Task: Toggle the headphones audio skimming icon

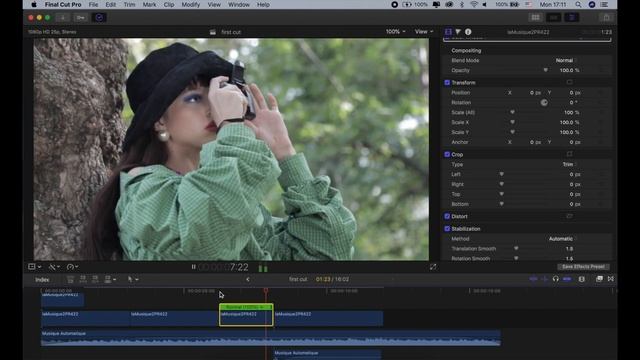Action: point(556,279)
